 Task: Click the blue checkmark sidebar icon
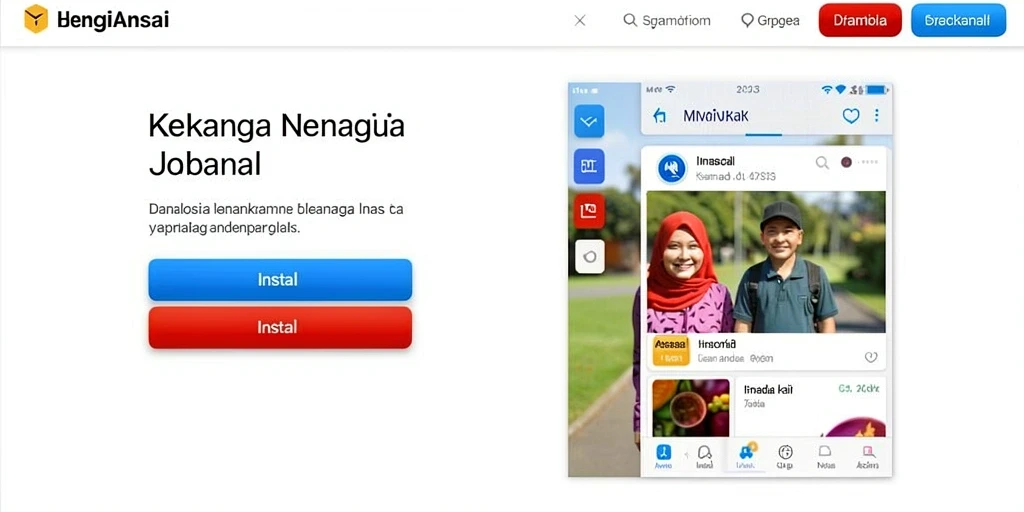(589, 121)
